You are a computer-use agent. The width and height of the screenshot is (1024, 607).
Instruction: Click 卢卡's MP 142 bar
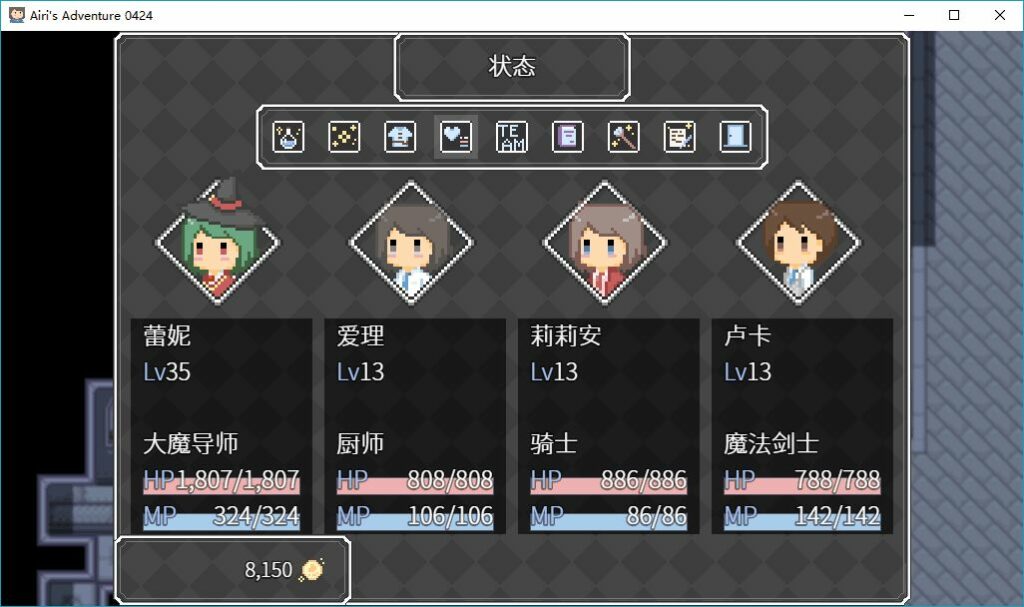click(x=802, y=517)
